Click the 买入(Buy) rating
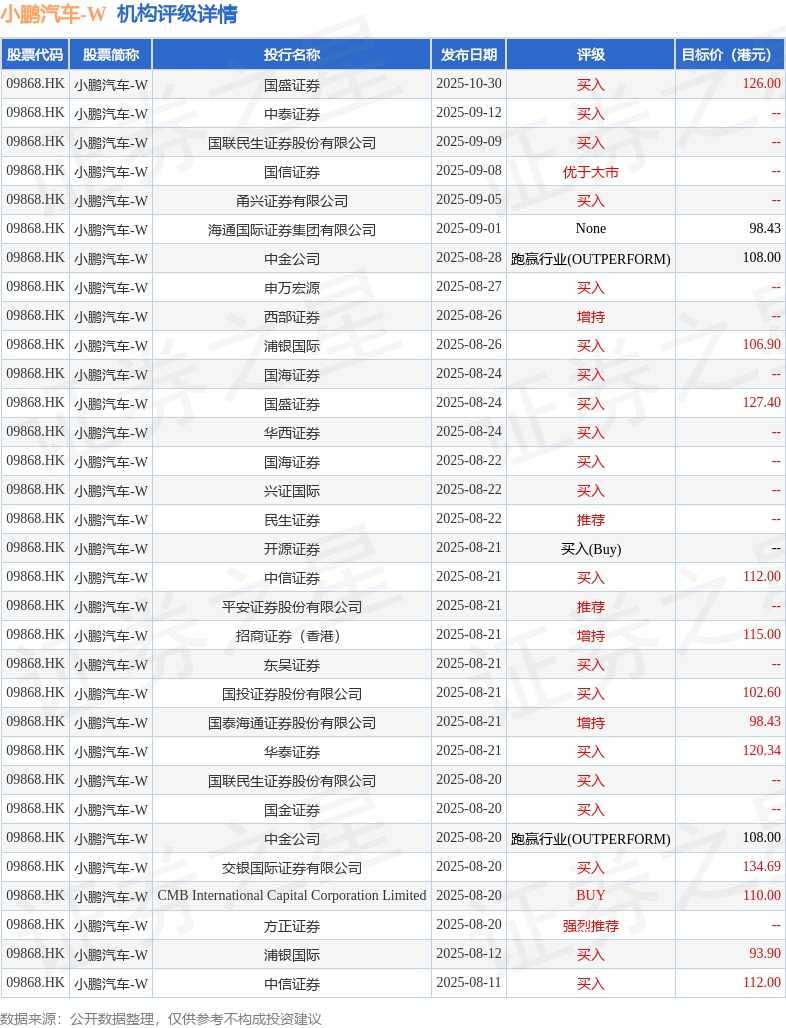786x1028 pixels. pos(591,549)
